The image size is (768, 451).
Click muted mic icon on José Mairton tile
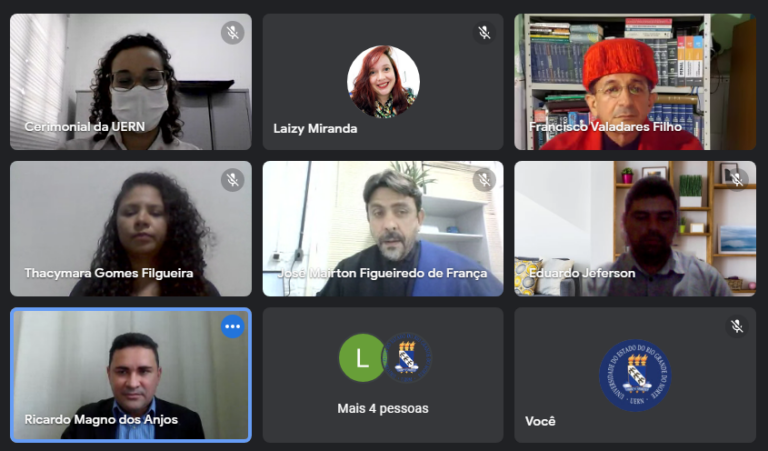click(x=484, y=180)
